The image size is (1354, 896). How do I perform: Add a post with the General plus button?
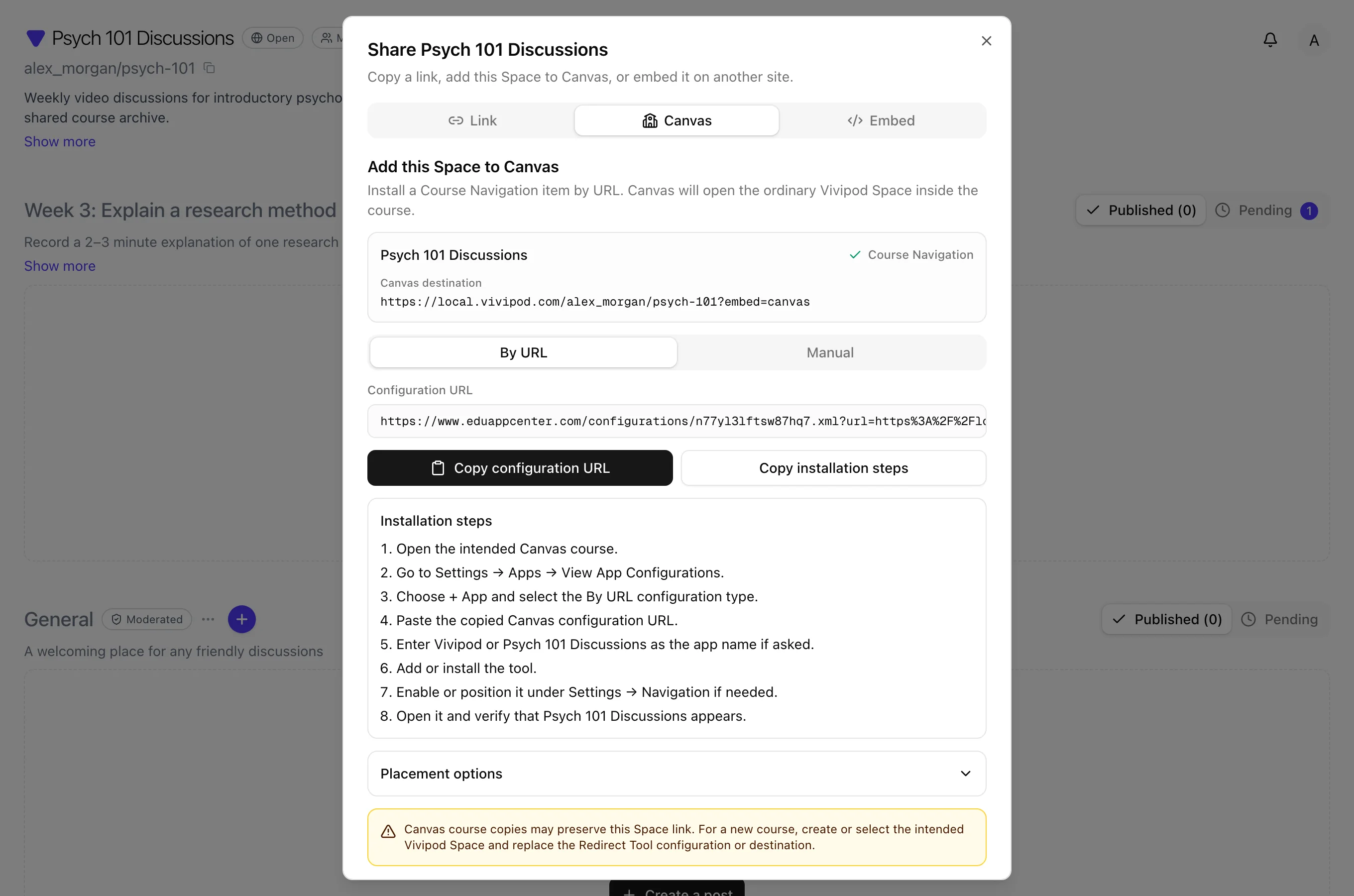241,619
